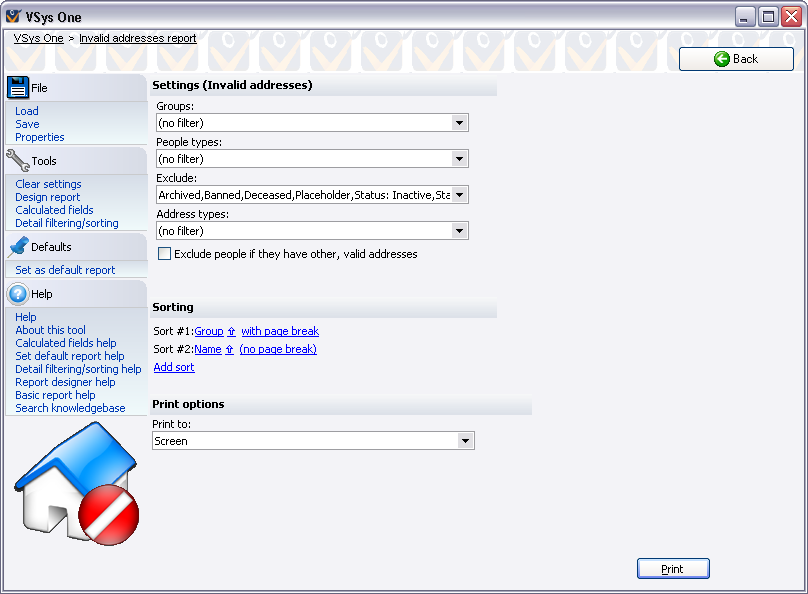Click the Print button

(673, 569)
